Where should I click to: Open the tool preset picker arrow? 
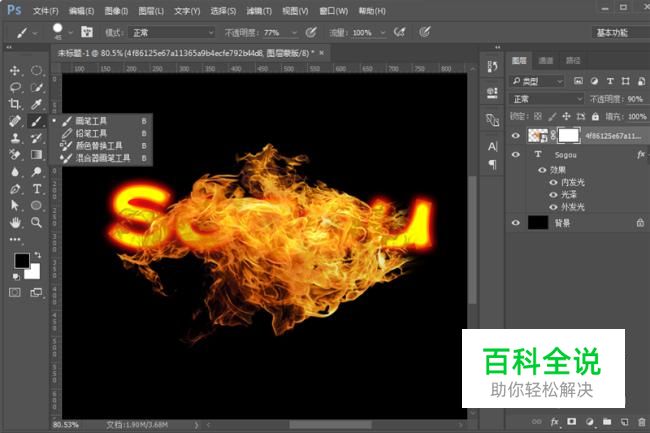(x=35, y=33)
